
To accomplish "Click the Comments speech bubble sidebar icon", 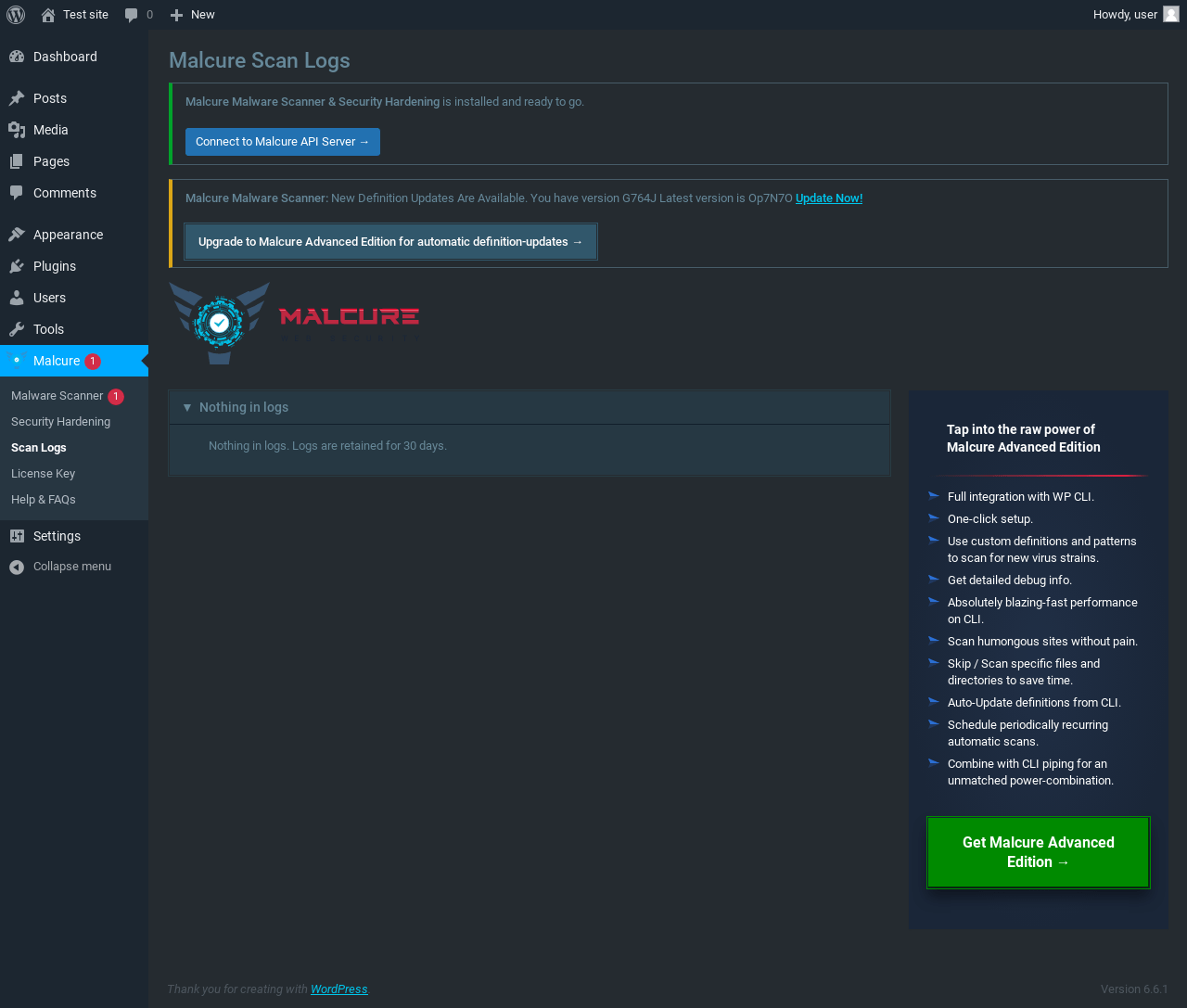I will [x=17, y=193].
